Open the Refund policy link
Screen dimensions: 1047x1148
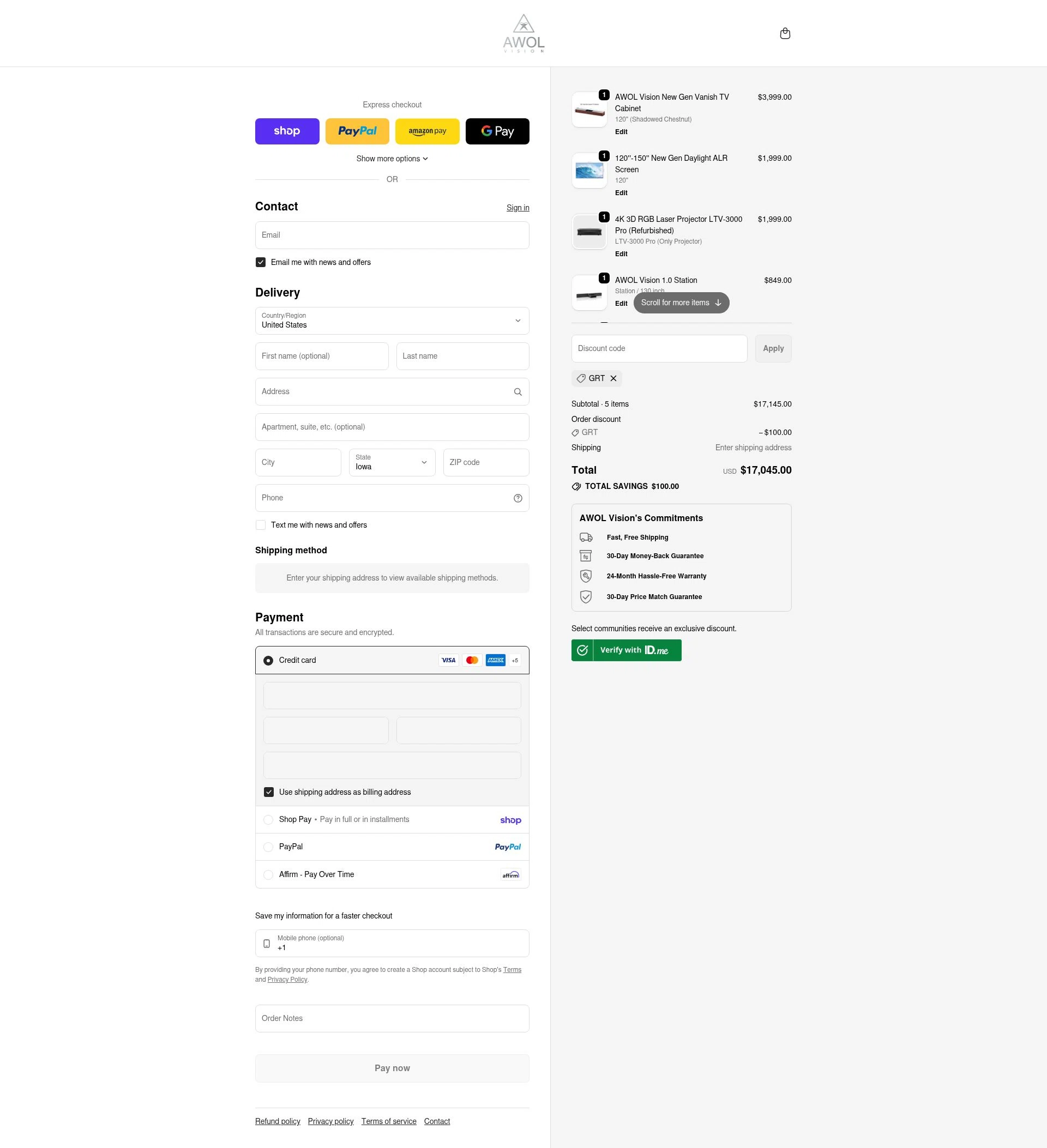[x=278, y=1121]
